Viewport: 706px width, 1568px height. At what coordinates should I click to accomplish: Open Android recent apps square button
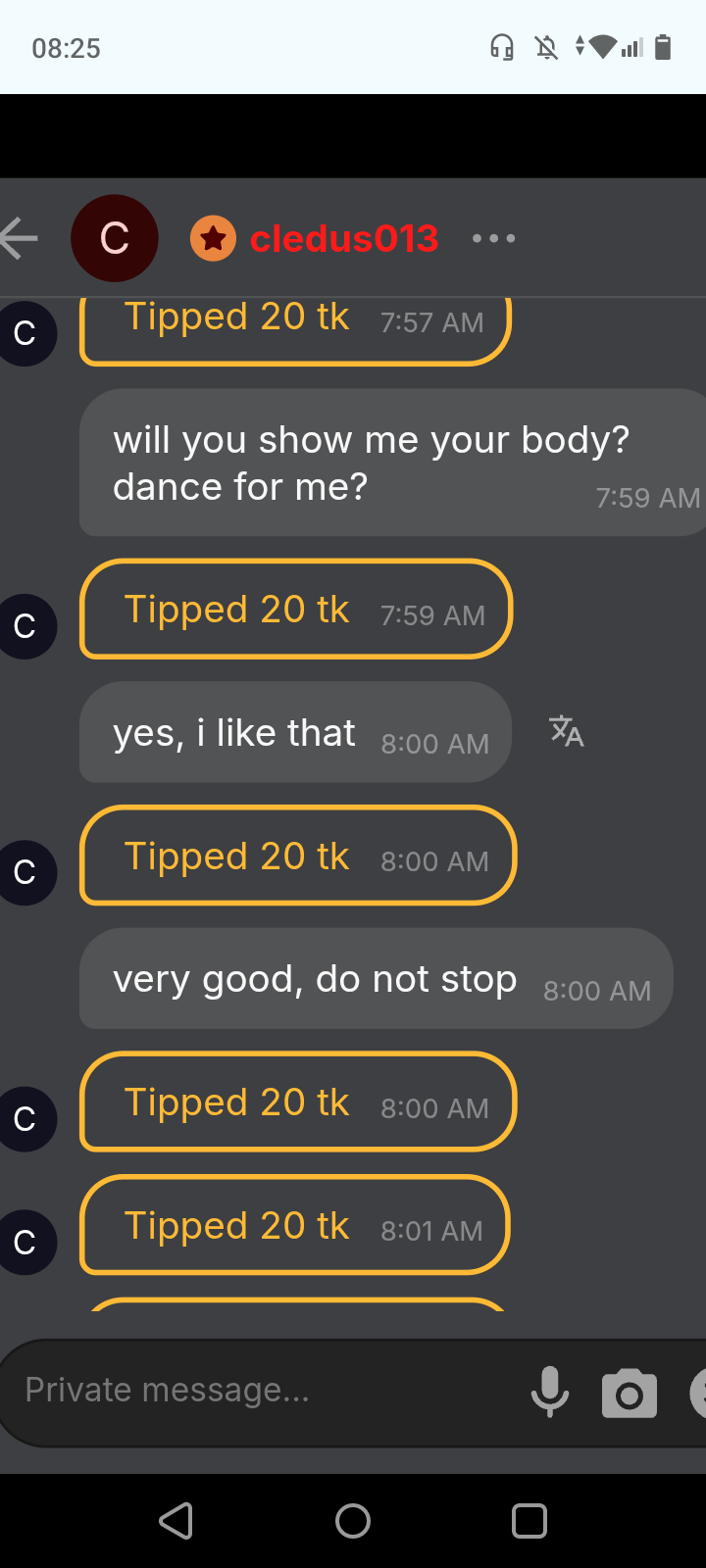click(529, 1521)
